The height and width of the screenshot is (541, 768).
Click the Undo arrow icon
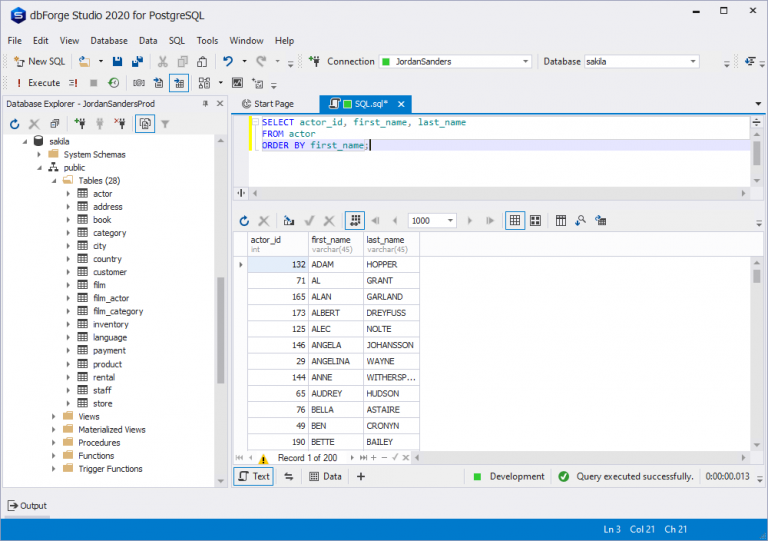(x=229, y=62)
